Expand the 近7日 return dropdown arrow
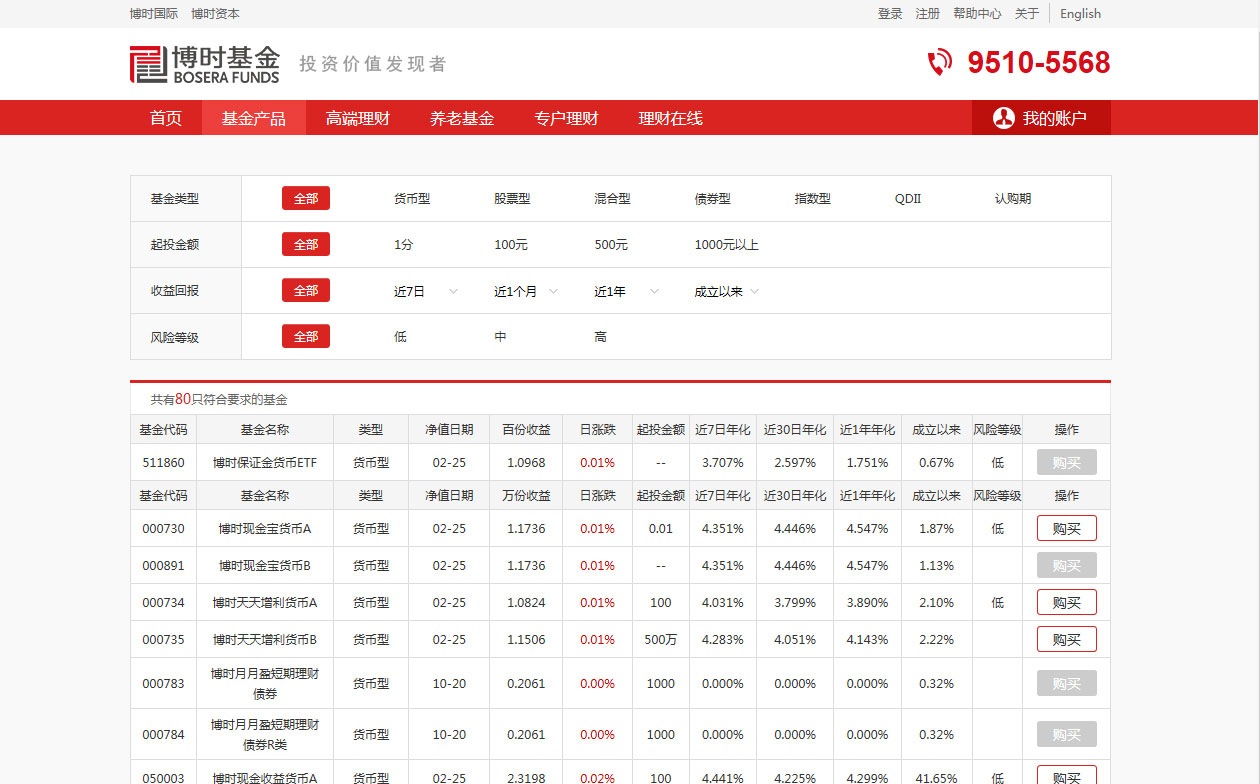This screenshot has height=784, width=1260. 453,291
